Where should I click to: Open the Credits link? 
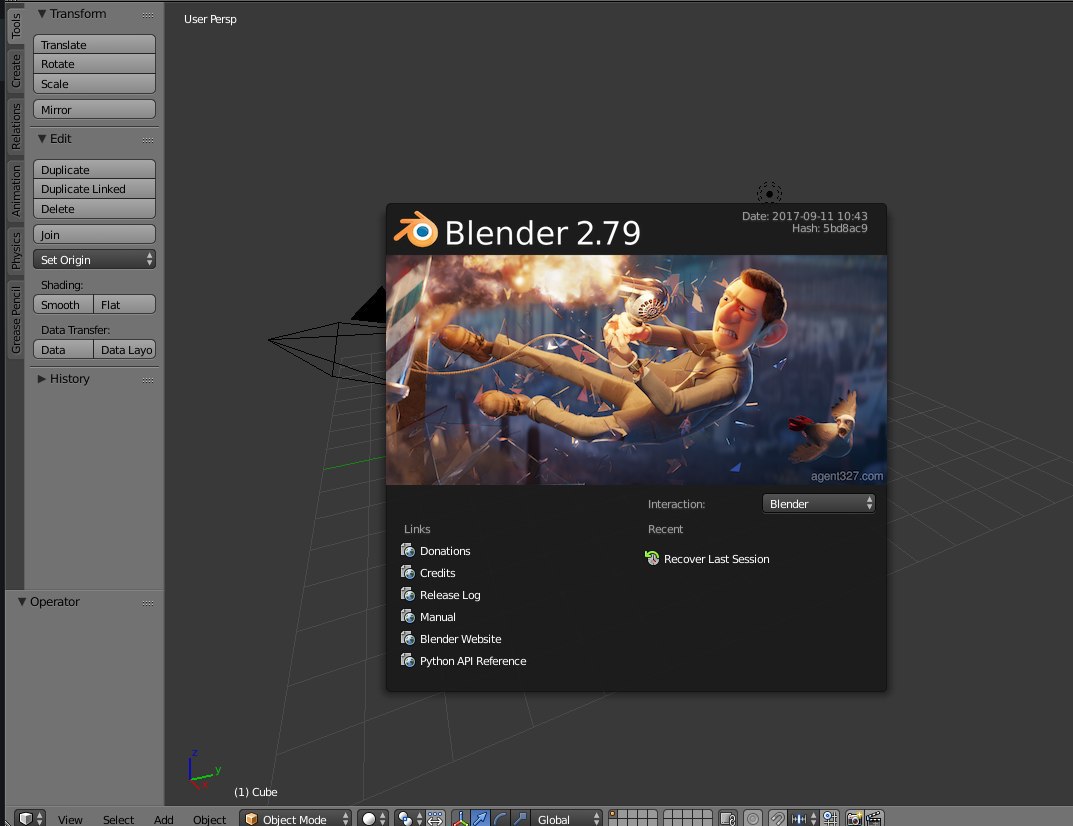437,573
